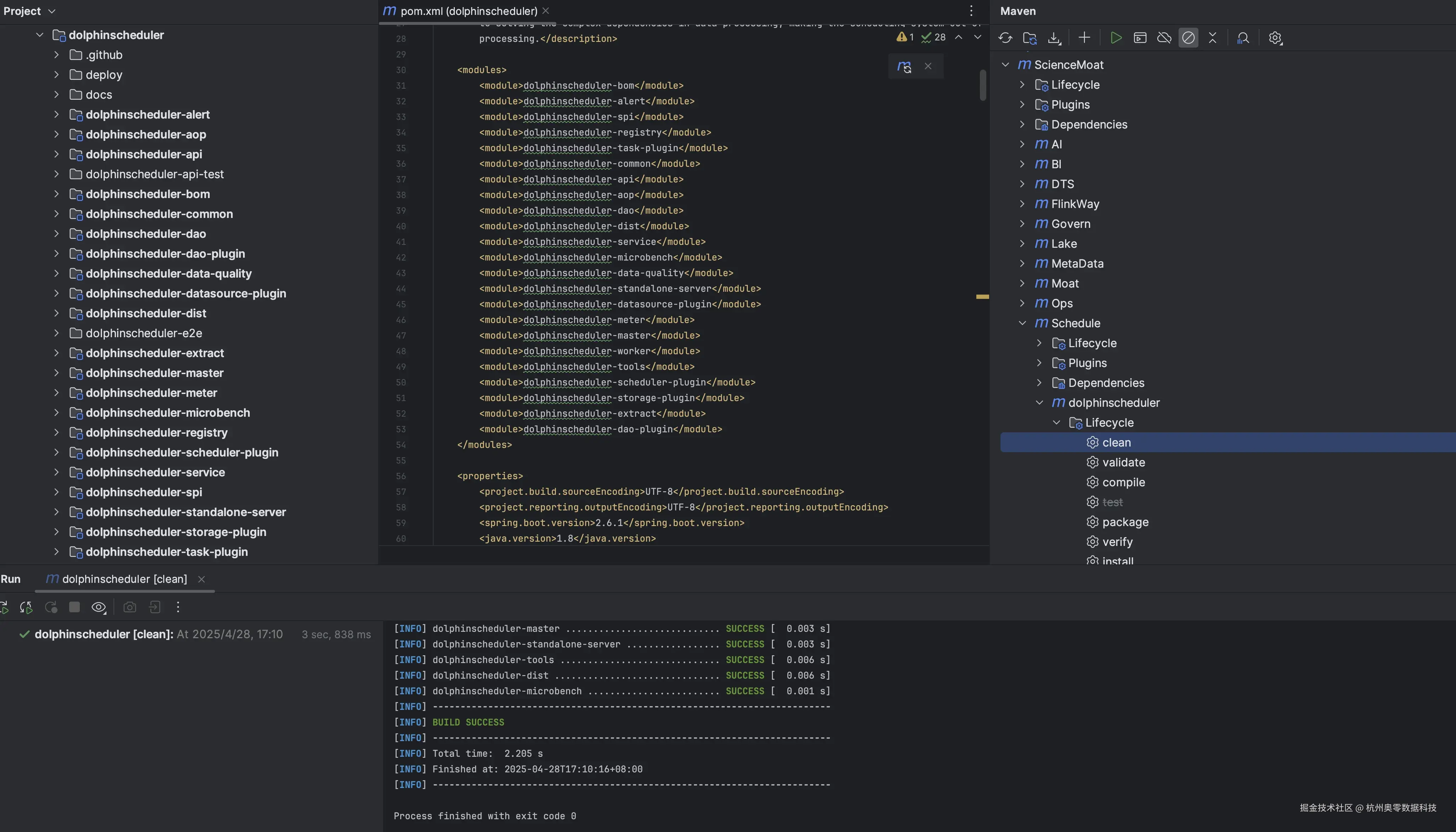Viewport: 1456px width, 832px height.
Task: Click the compile lifecycle goal
Action: point(1123,482)
